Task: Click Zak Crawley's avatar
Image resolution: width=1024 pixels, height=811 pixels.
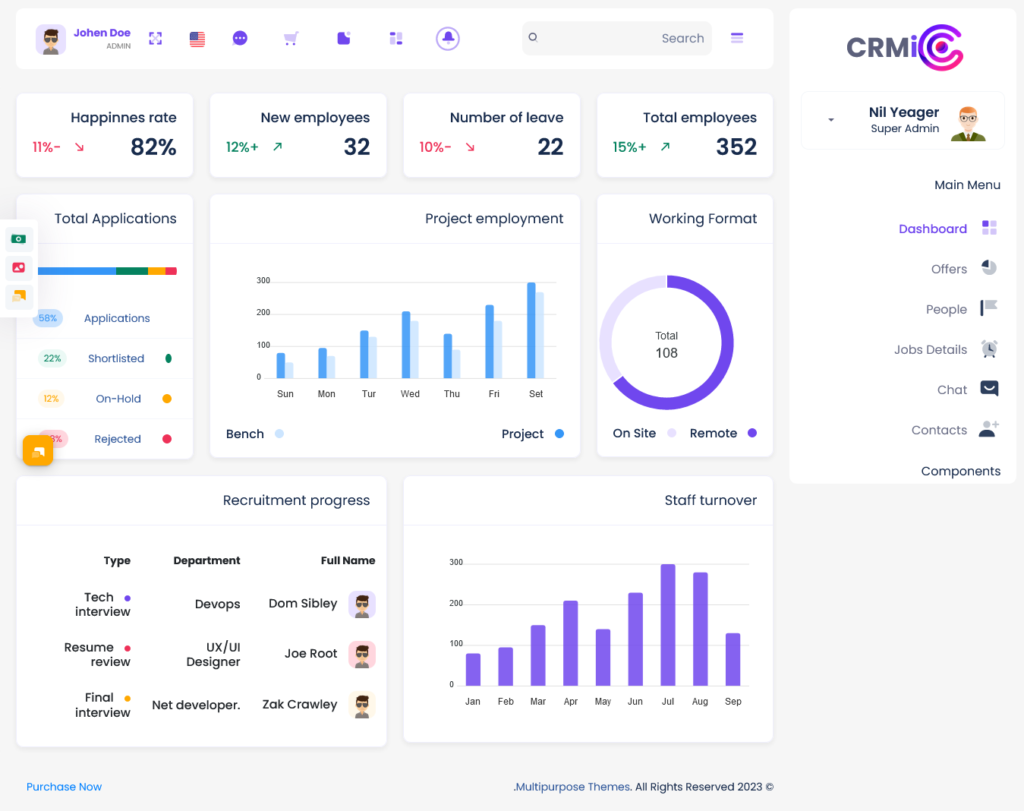Action: tap(362, 705)
